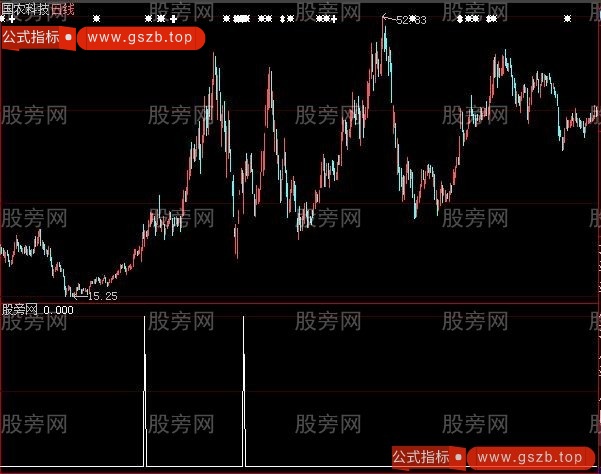Click the second white signal spike in indicator panel
The width and height of the screenshot is (601, 474).
[x=244, y=391]
